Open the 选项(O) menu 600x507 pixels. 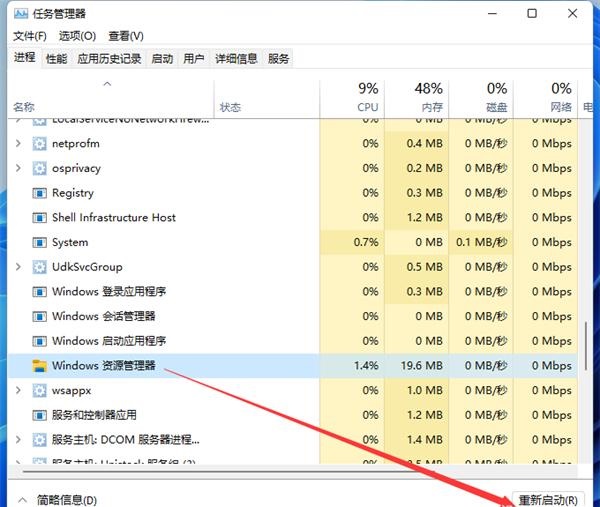[x=77, y=36]
